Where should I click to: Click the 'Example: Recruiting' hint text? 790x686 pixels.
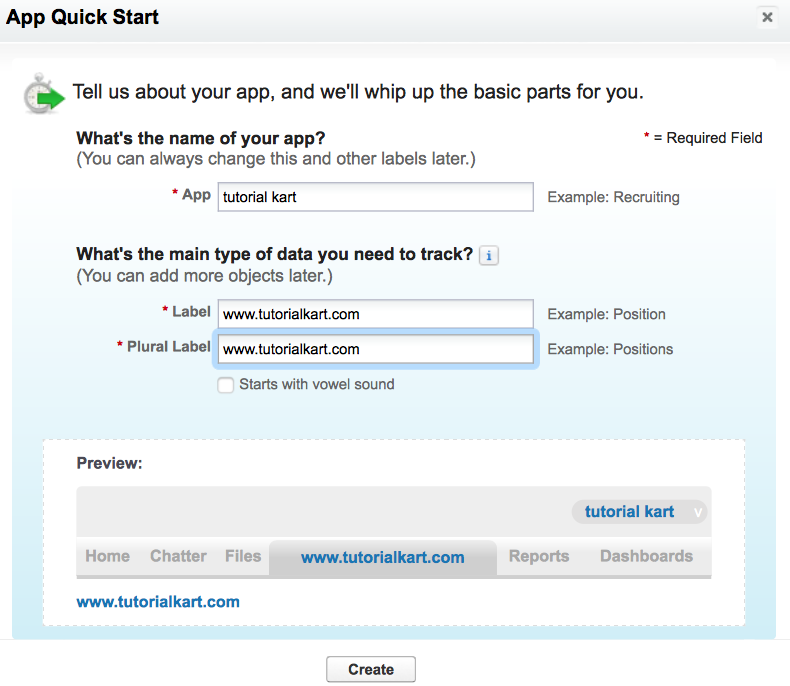pyautogui.click(x=613, y=197)
